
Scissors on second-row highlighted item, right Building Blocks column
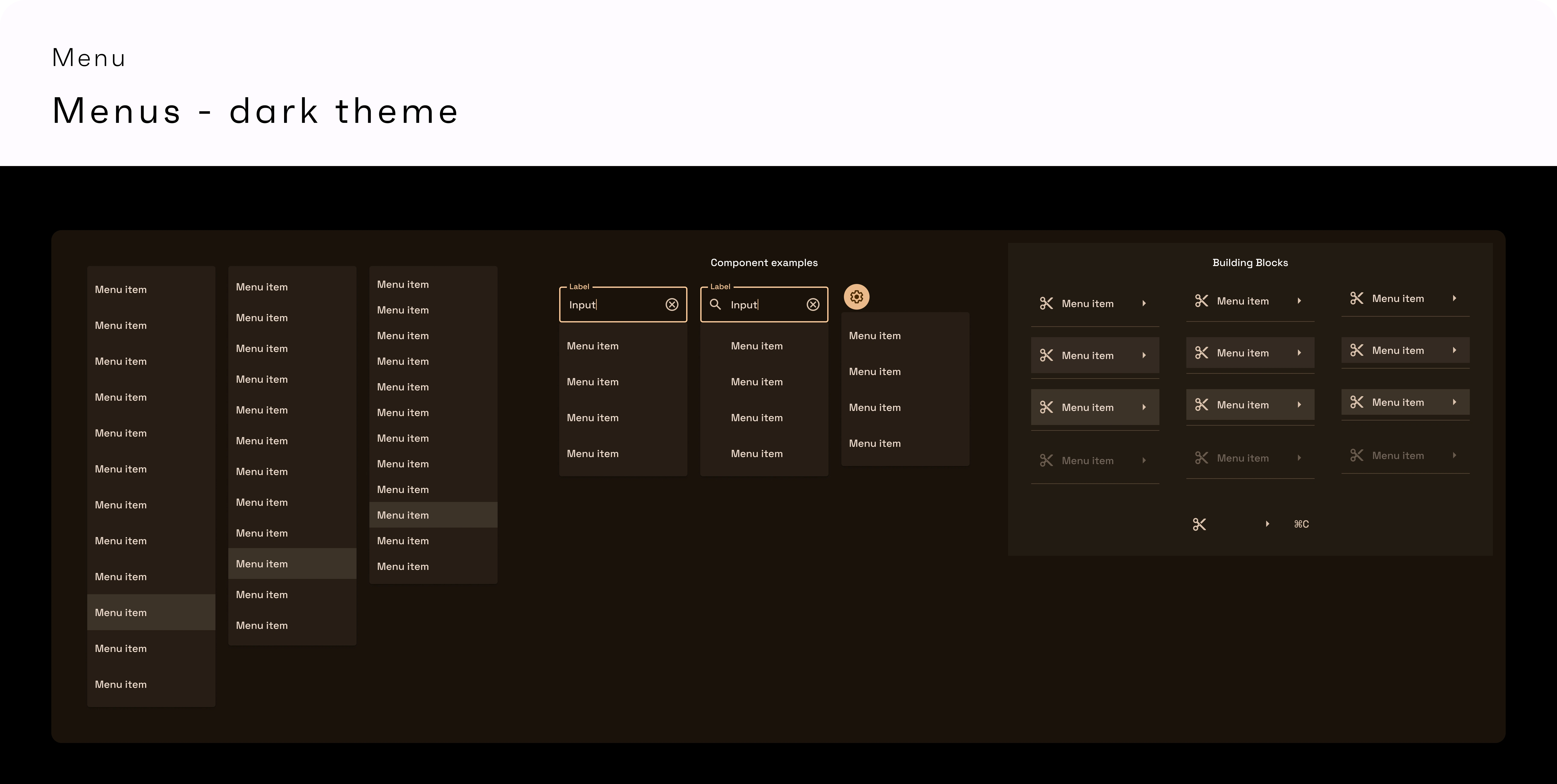click(1357, 350)
